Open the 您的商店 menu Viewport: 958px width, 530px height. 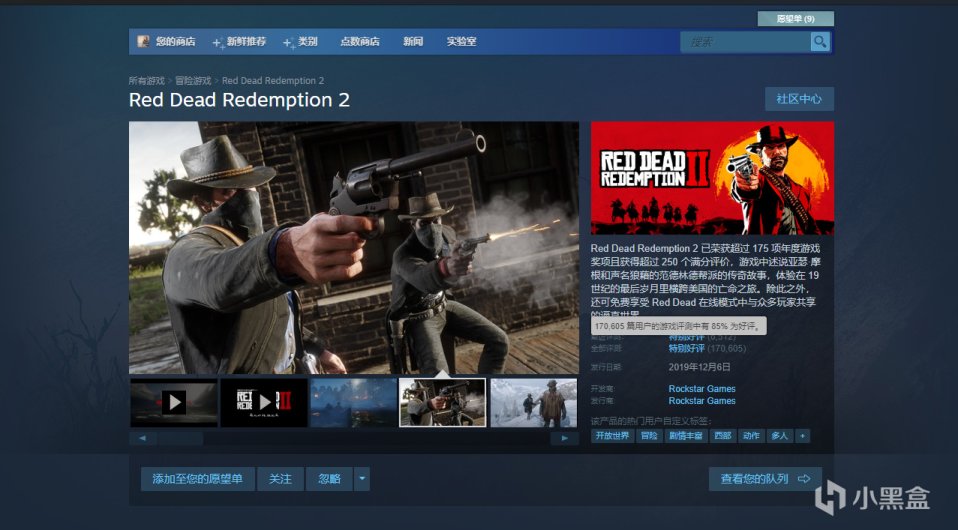175,42
